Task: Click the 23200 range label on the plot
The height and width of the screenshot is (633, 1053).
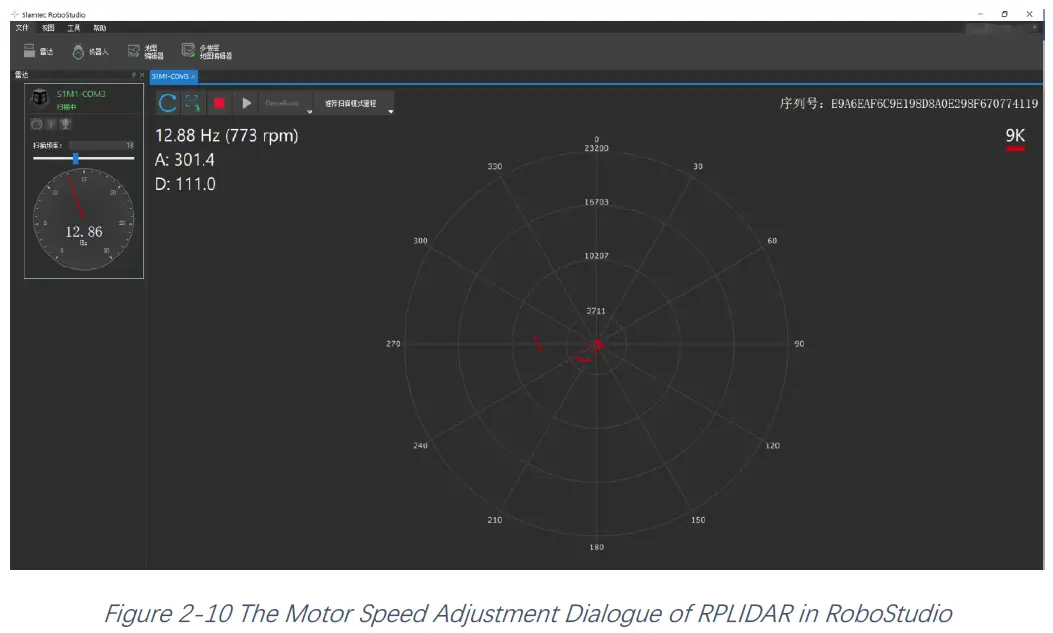Action: 596,148
